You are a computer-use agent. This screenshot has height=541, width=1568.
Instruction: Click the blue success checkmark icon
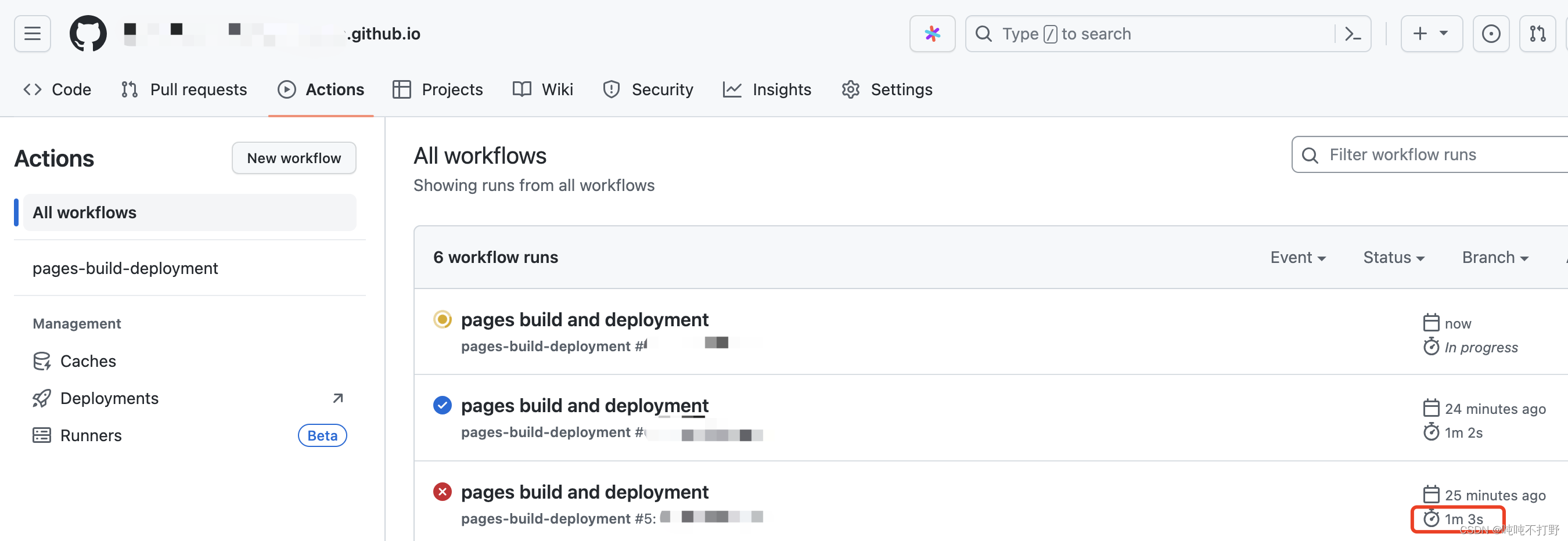pos(443,405)
